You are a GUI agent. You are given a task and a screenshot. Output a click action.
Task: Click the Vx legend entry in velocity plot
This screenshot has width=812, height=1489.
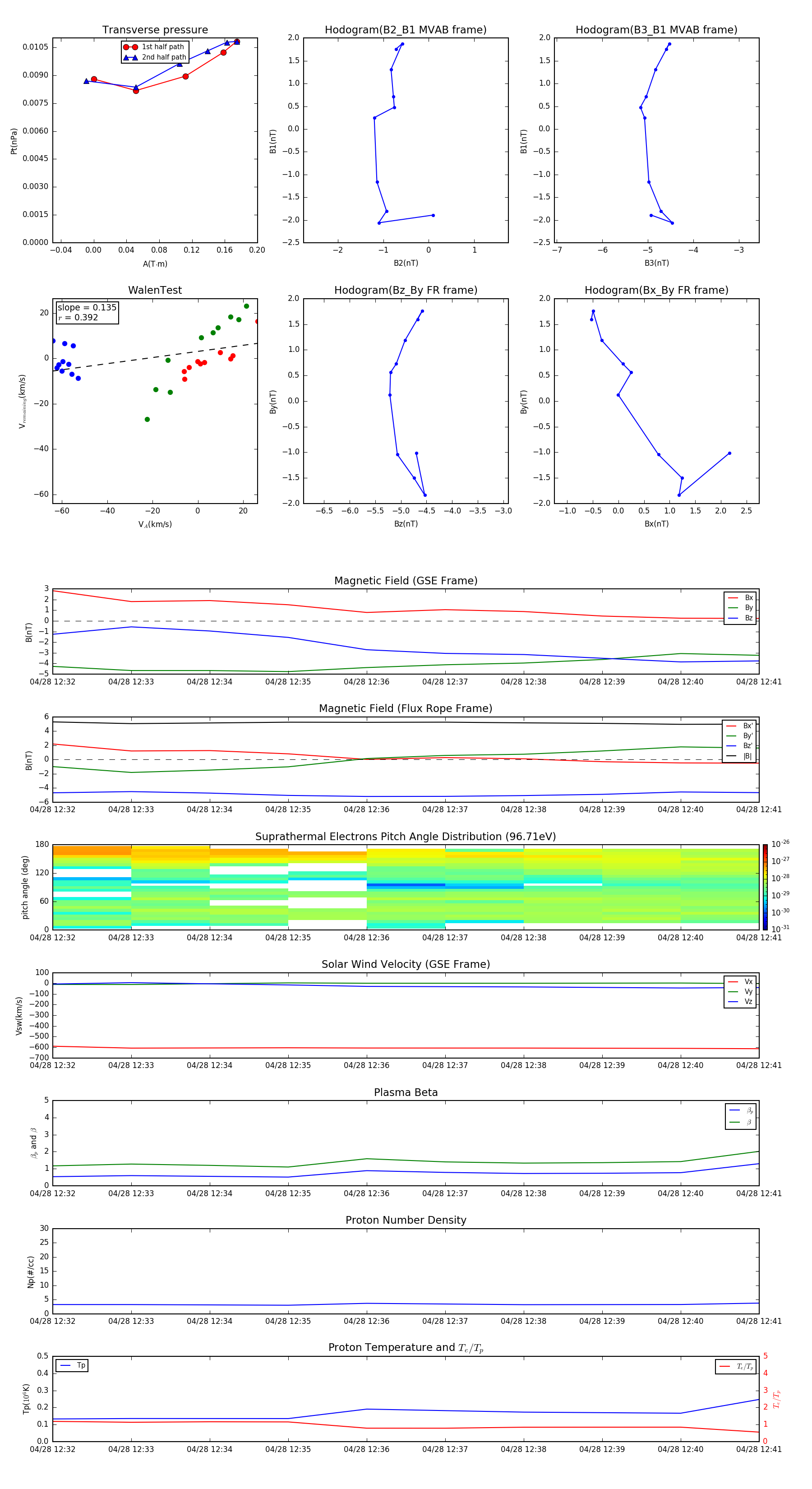pos(740,981)
